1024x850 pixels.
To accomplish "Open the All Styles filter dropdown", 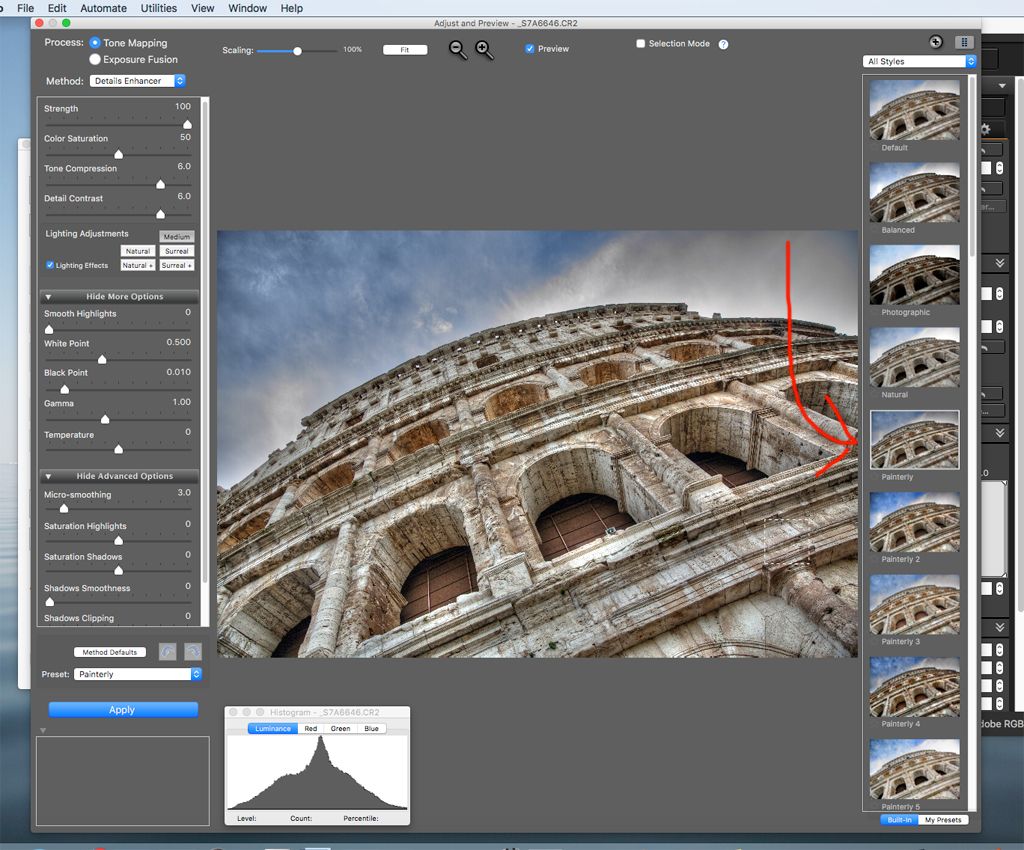I will (919, 61).
